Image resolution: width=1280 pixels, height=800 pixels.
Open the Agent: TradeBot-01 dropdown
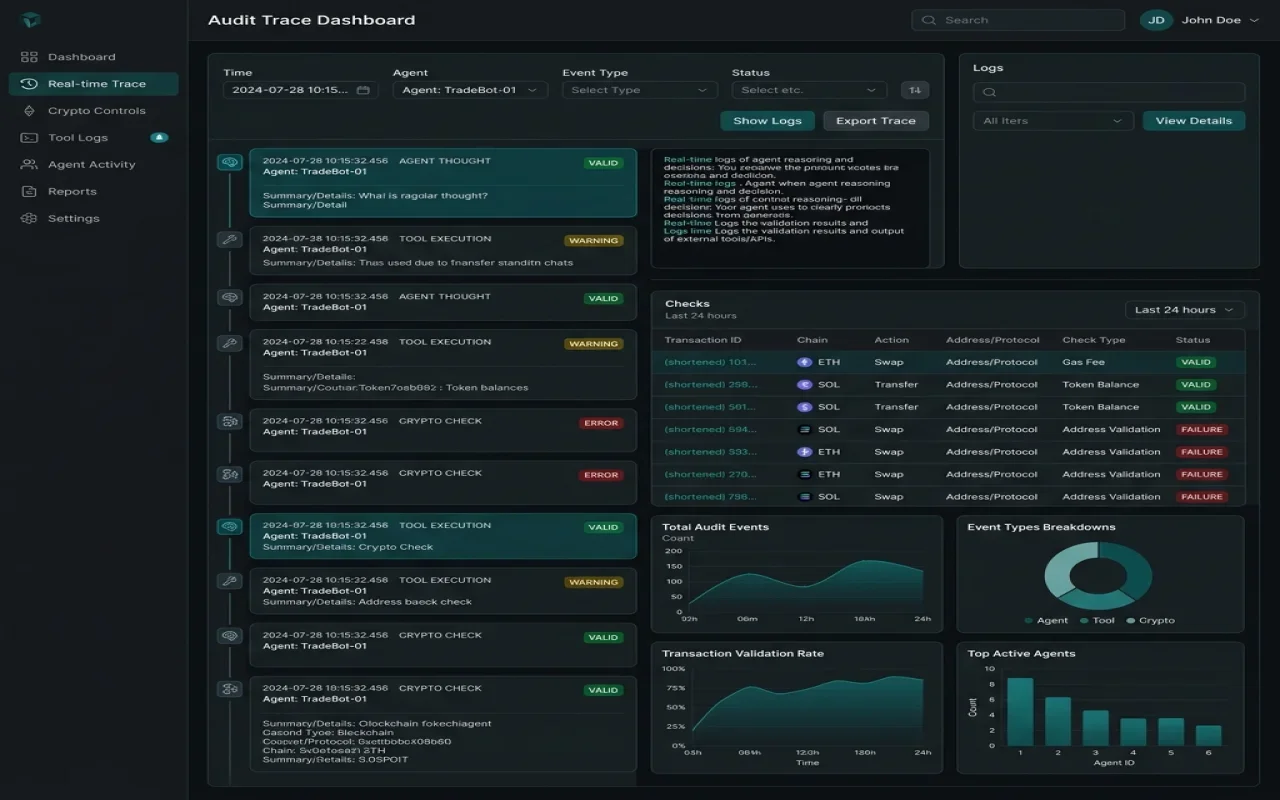pyautogui.click(x=470, y=90)
